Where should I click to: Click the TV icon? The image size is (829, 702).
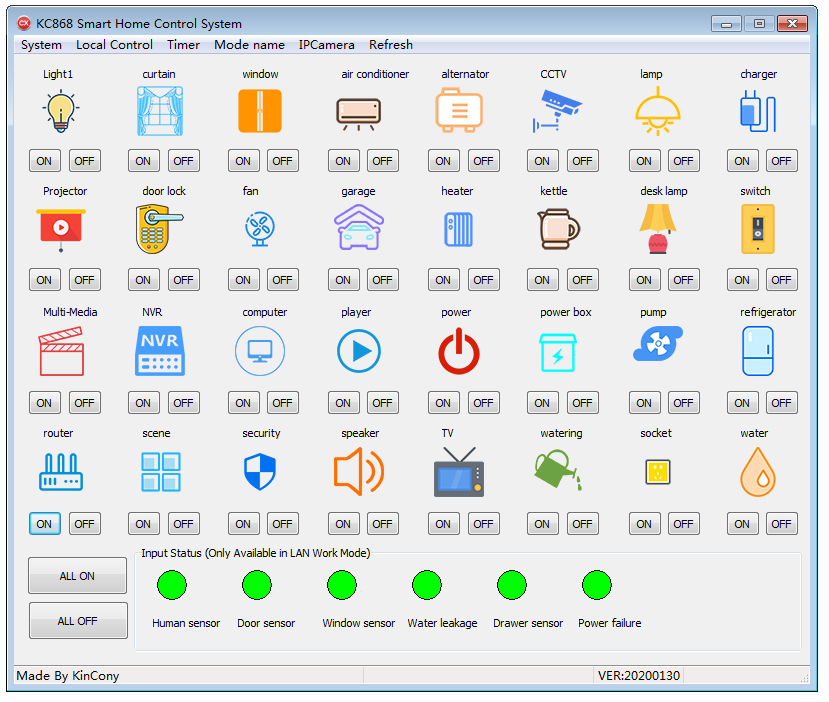pos(458,472)
